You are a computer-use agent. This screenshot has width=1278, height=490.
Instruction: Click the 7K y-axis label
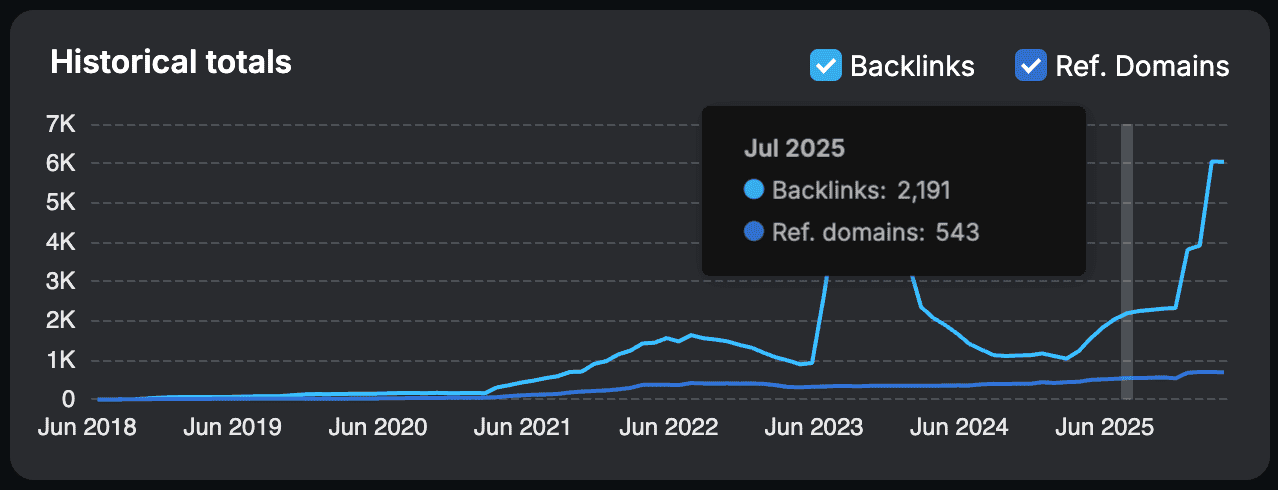[x=61, y=125]
